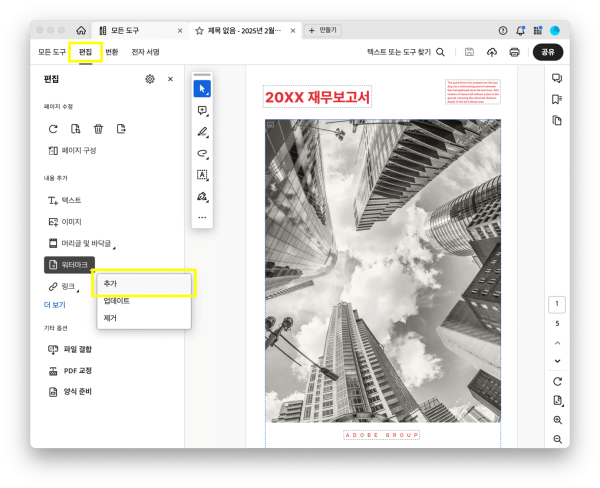Image resolution: width=600 pixels, height=488 pixels.
Task: Close the 모든 도구 tab
Action: 180,31
